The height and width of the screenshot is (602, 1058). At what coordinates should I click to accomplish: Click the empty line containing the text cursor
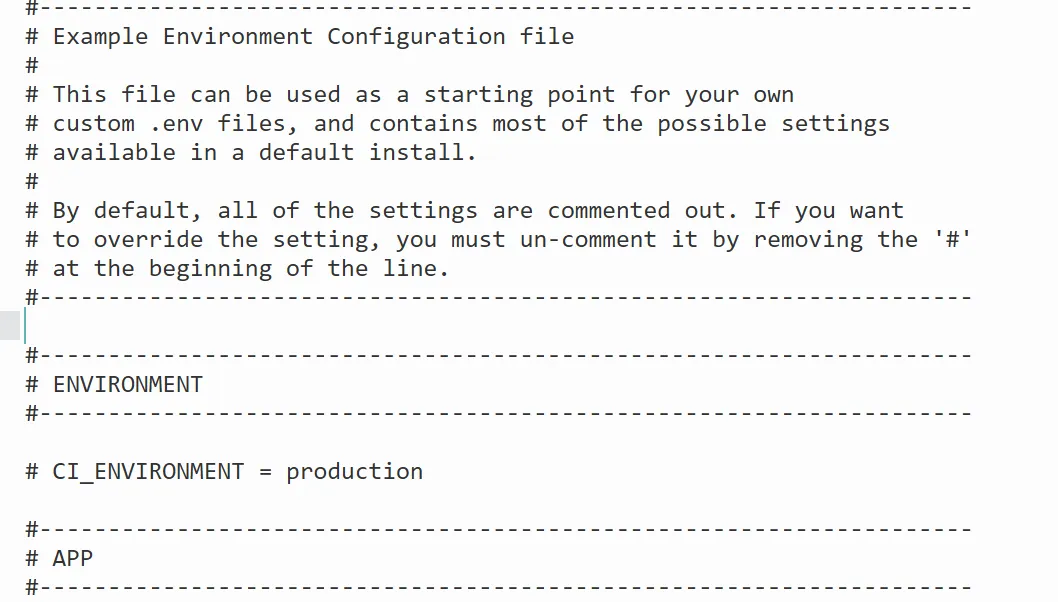[400, 326]
